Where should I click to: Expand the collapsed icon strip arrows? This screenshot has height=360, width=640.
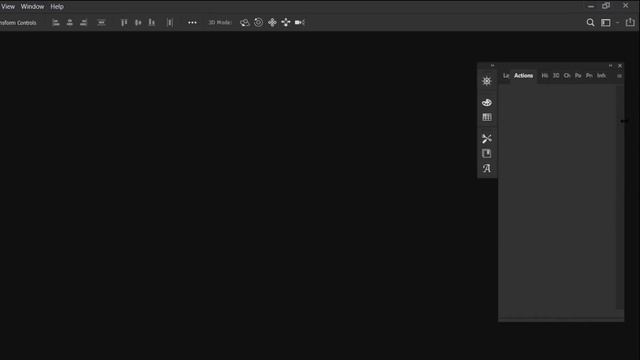(492, 66)
